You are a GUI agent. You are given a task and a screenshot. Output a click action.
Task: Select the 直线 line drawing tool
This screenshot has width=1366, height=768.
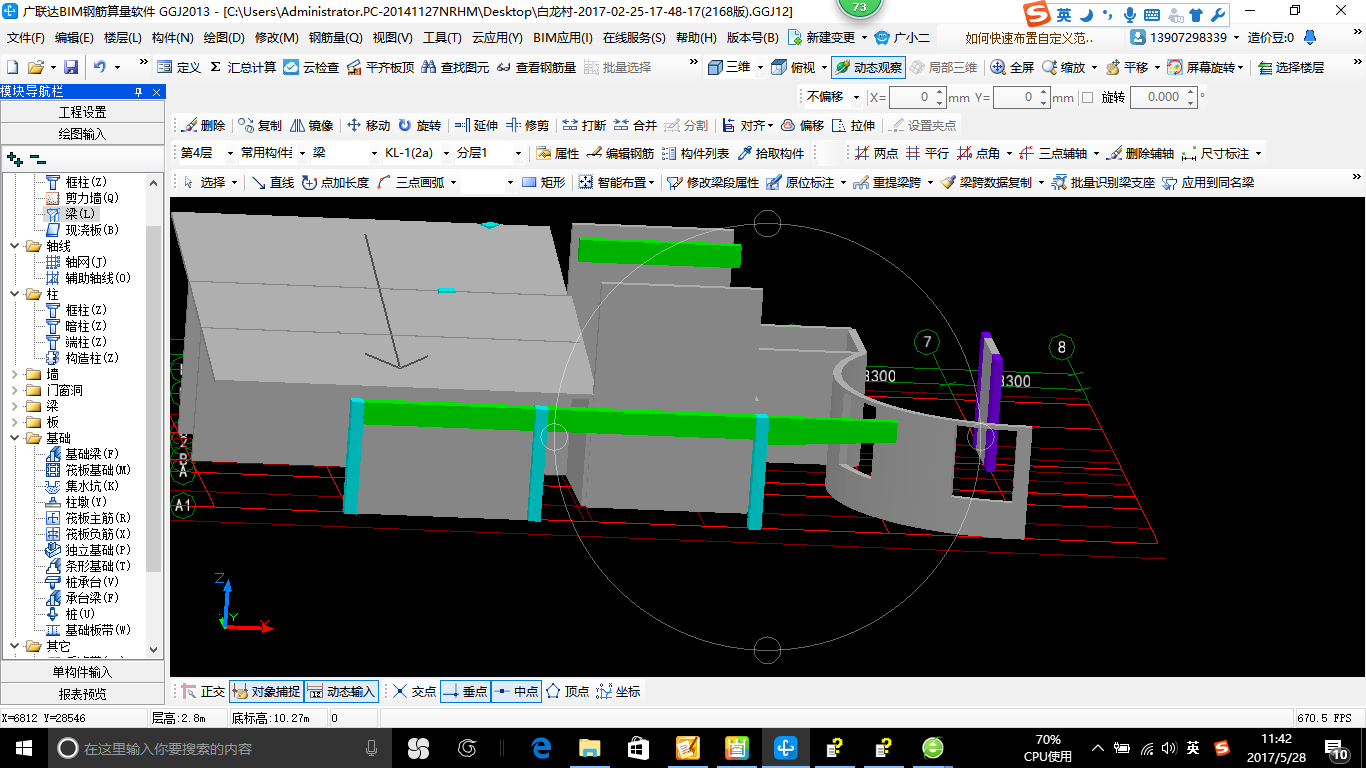pos(272,182)
